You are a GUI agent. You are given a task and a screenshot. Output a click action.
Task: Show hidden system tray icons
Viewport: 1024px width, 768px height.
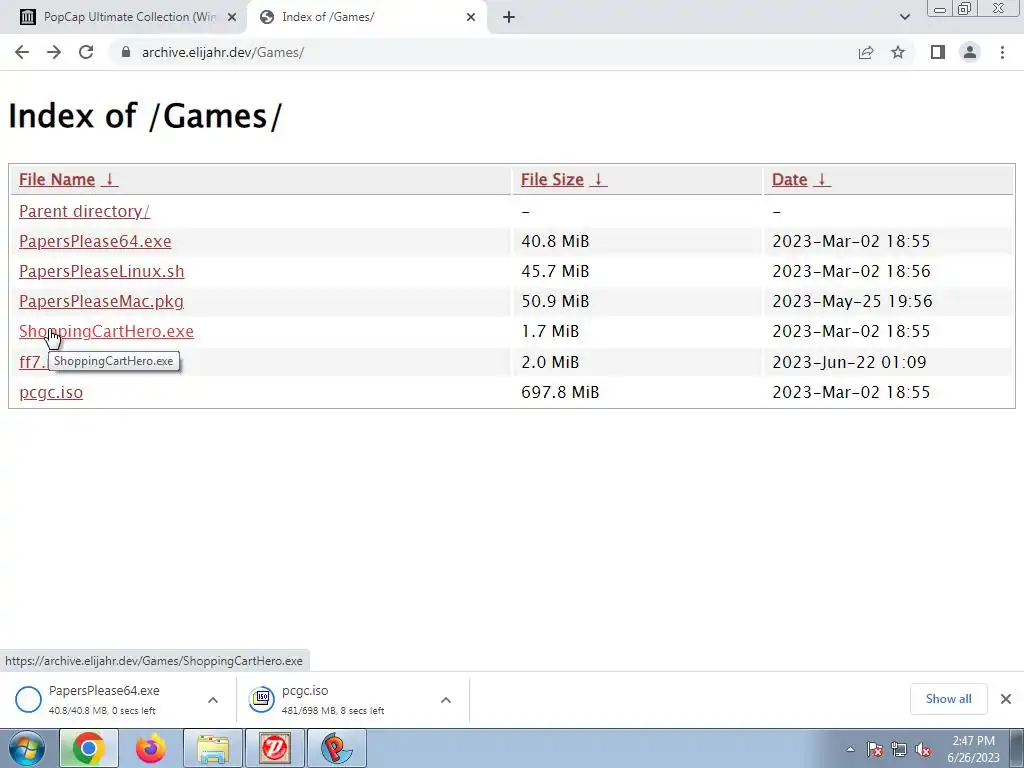tap(850, 750)
